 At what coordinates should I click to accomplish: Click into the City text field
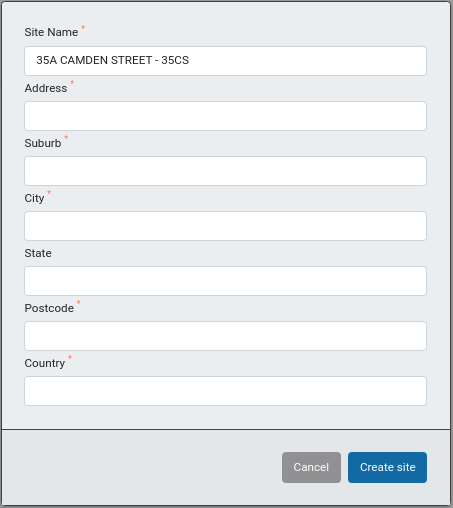coord(225,226)
